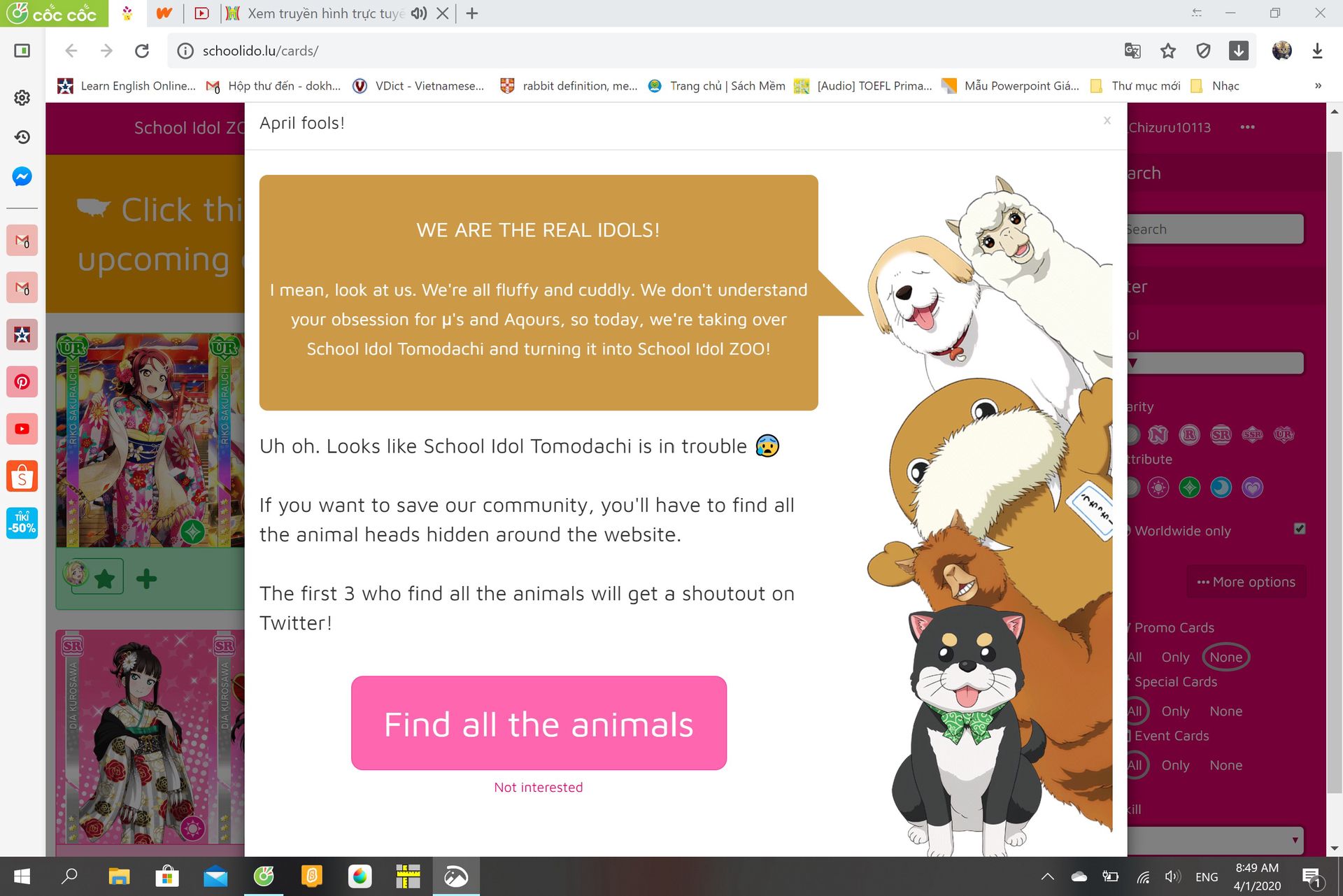Open the downloads icon in toolbar
1343x896 pixels.
1317,51
